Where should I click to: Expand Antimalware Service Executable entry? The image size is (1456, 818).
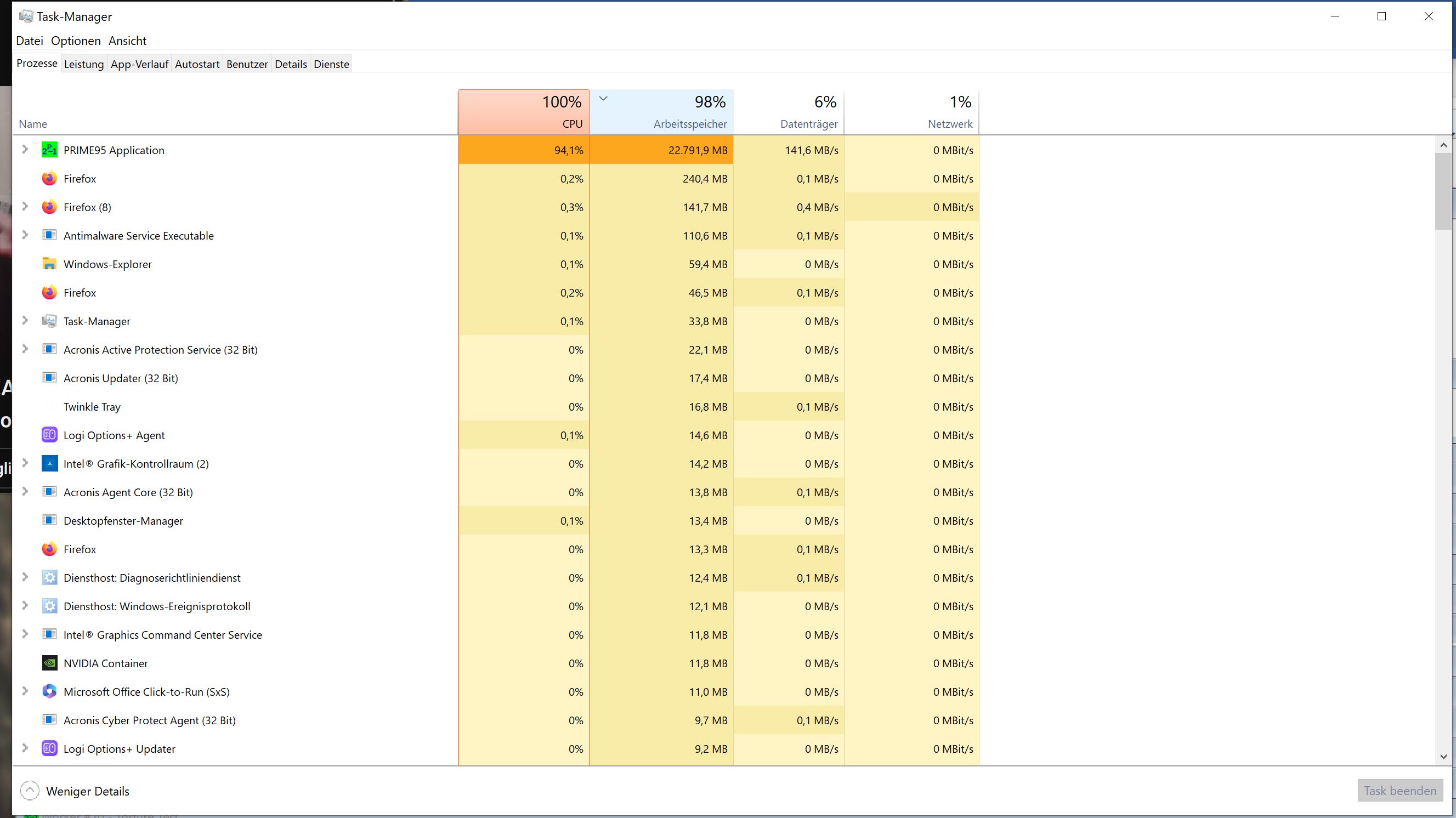pyautogui.click(x=25, y=235)
